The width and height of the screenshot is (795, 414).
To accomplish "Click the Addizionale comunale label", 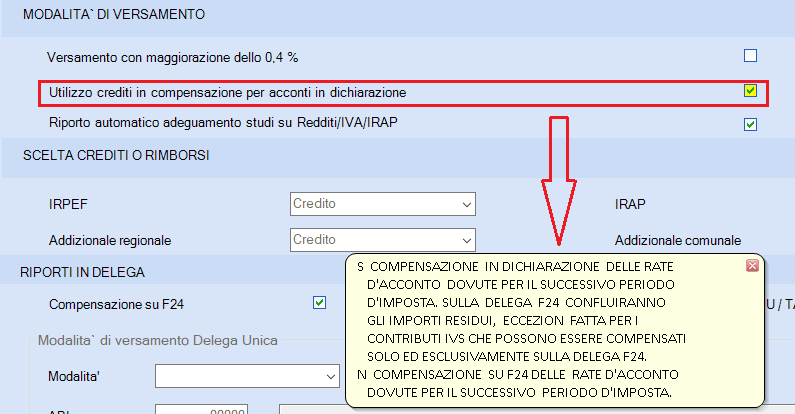I will point(678,240).
